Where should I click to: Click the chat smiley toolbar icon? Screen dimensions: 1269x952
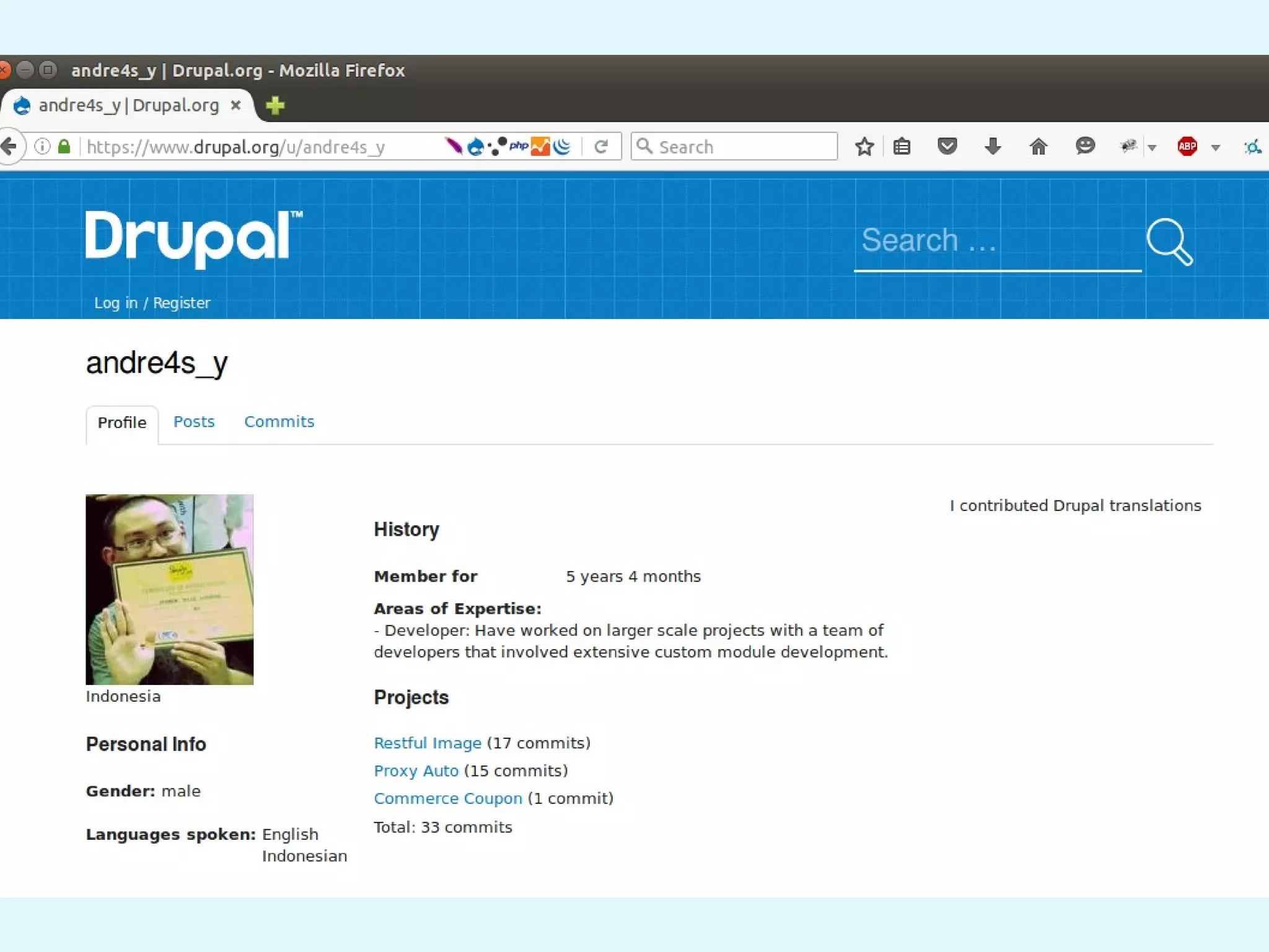(1085, 146)
